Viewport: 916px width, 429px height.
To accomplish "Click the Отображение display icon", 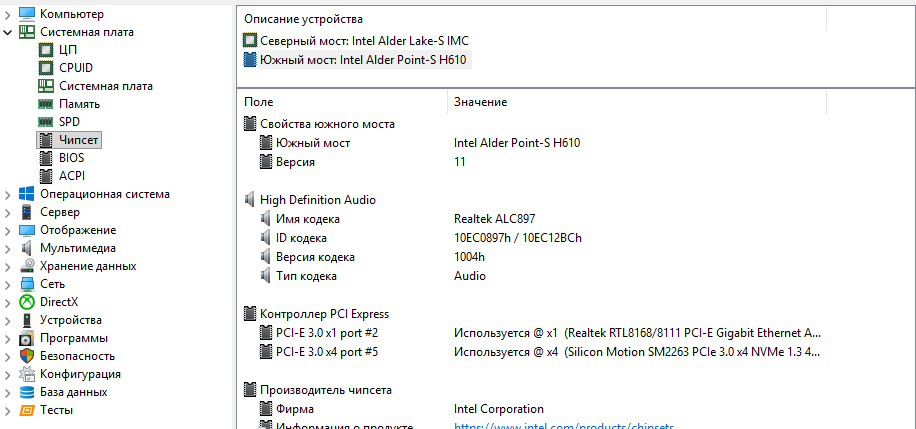I will click(27, 230).
